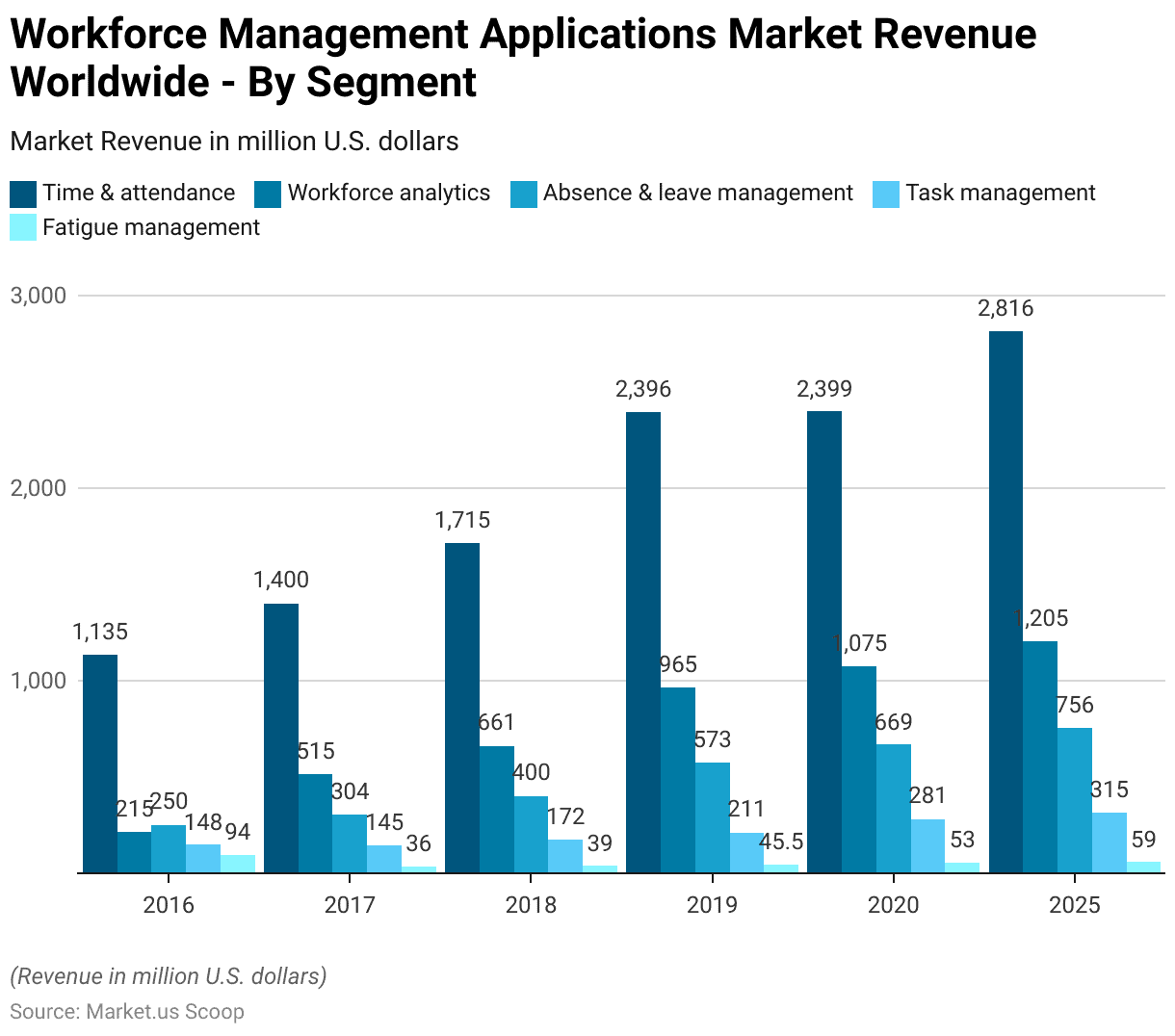Click the Task management legend color swatch
The image size is (1175, 1036).
coord(886,194)
